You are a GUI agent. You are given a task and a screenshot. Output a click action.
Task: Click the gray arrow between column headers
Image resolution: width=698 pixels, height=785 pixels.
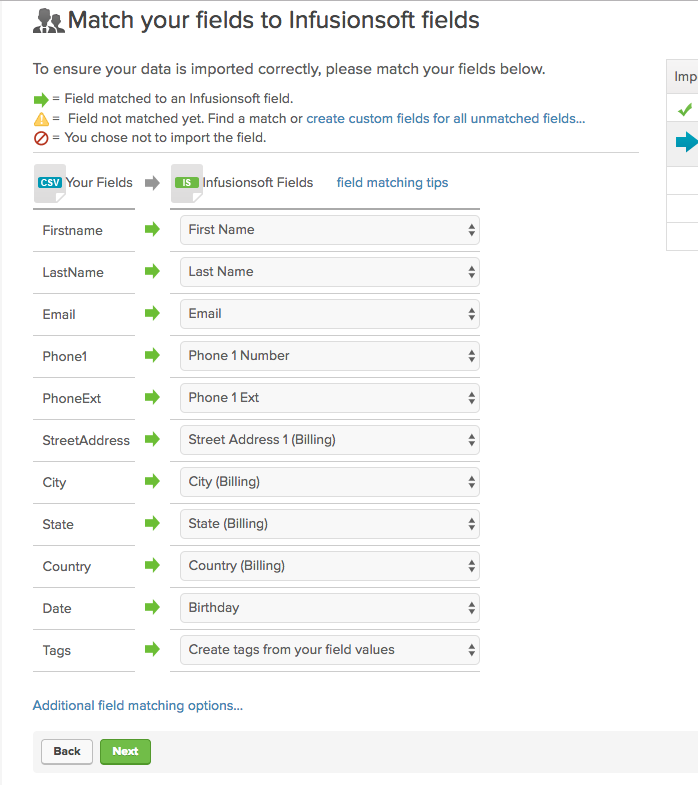coord(152,183)
